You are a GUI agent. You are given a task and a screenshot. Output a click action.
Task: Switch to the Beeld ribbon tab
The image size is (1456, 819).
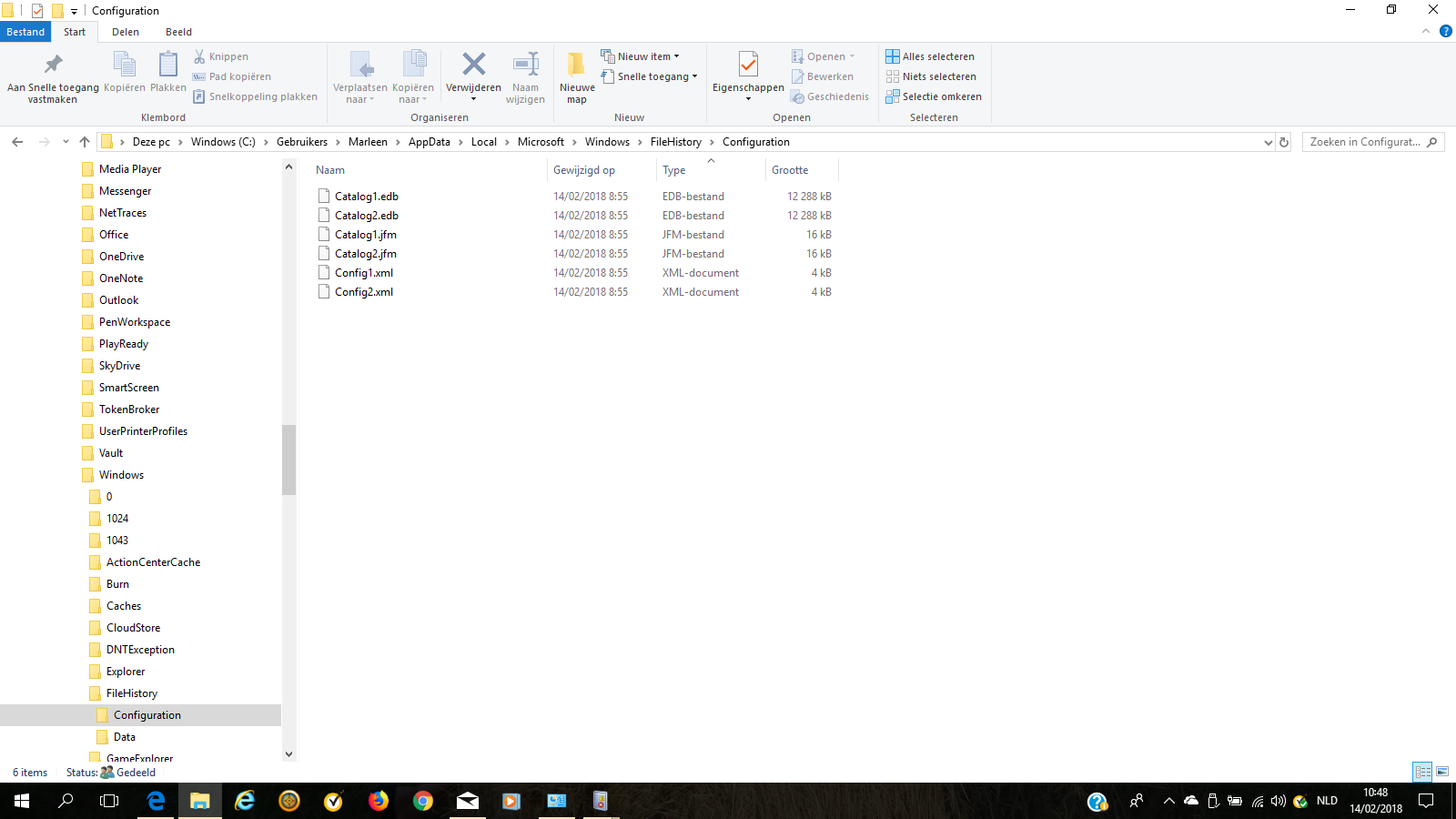(x=178, y=32)
